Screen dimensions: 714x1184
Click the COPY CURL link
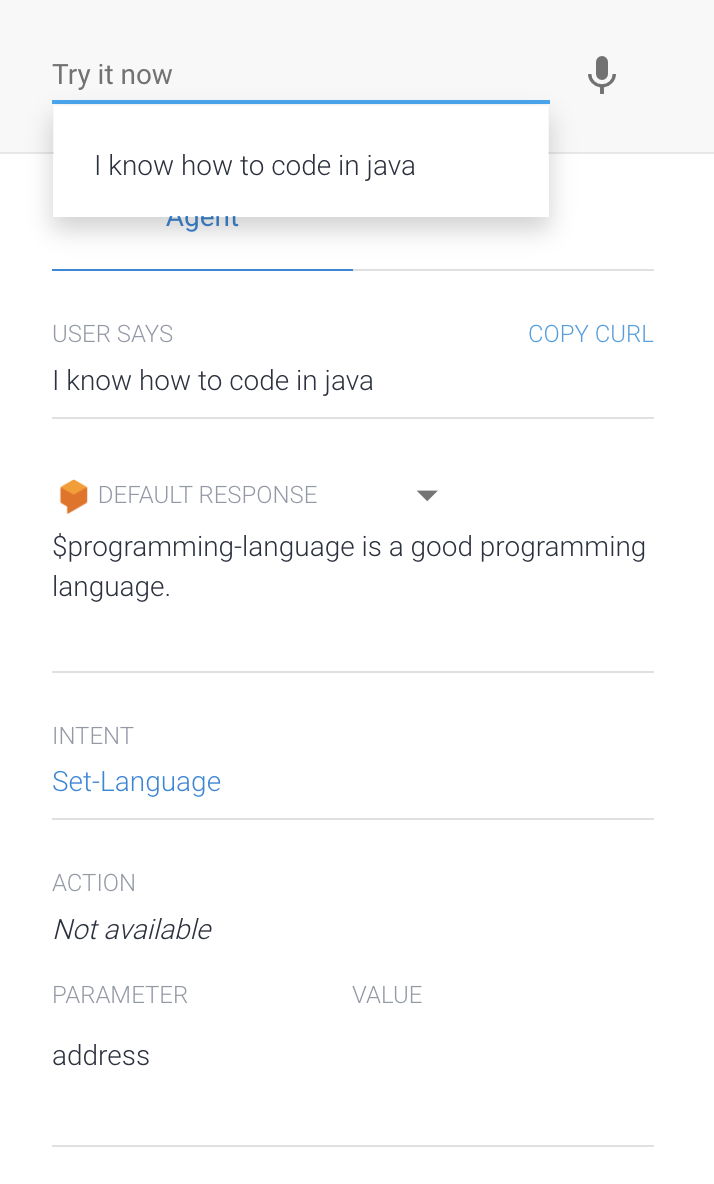[x=590, y=333]
